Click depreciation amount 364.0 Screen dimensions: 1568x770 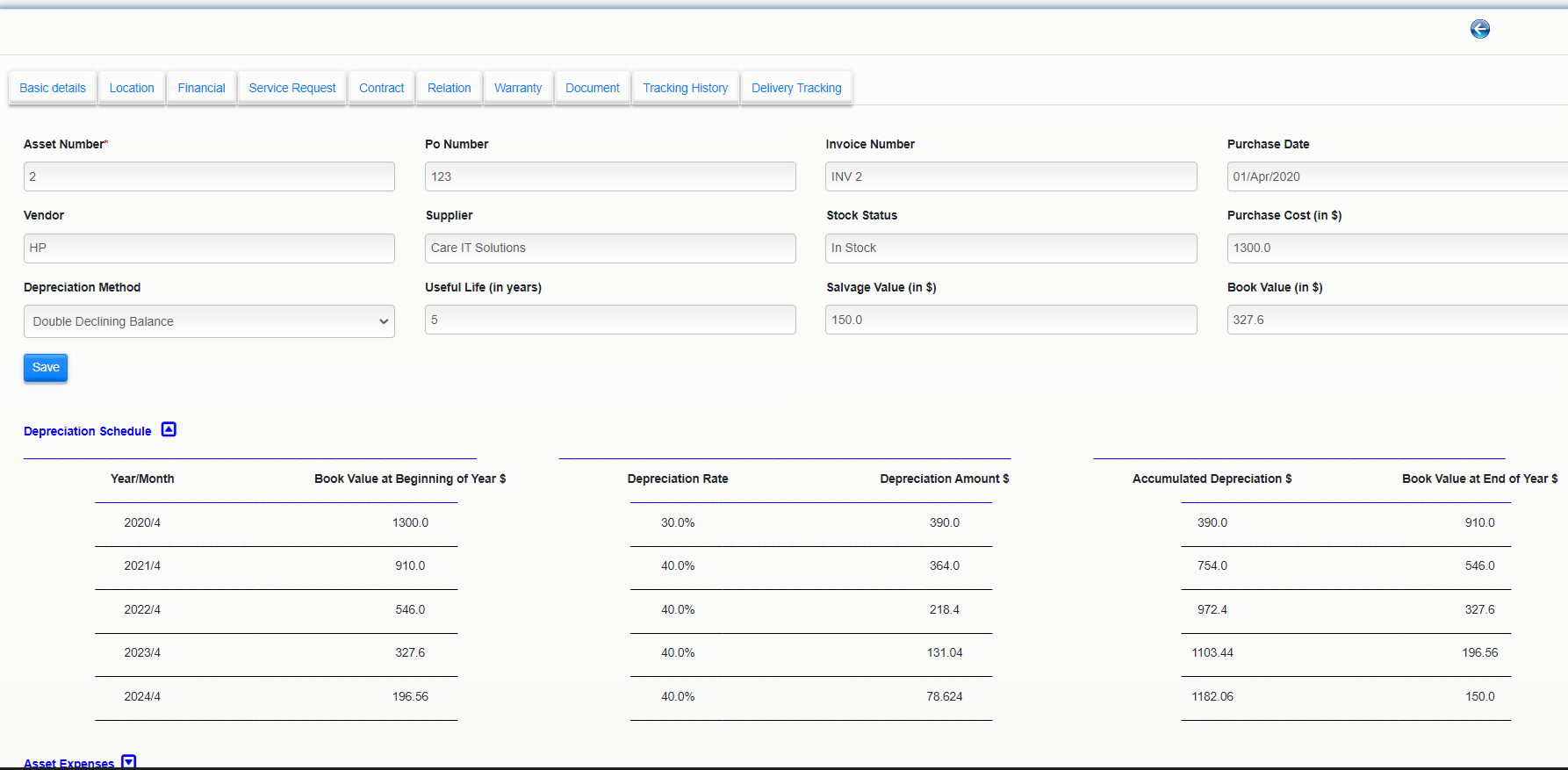click(x=945, y=565)
